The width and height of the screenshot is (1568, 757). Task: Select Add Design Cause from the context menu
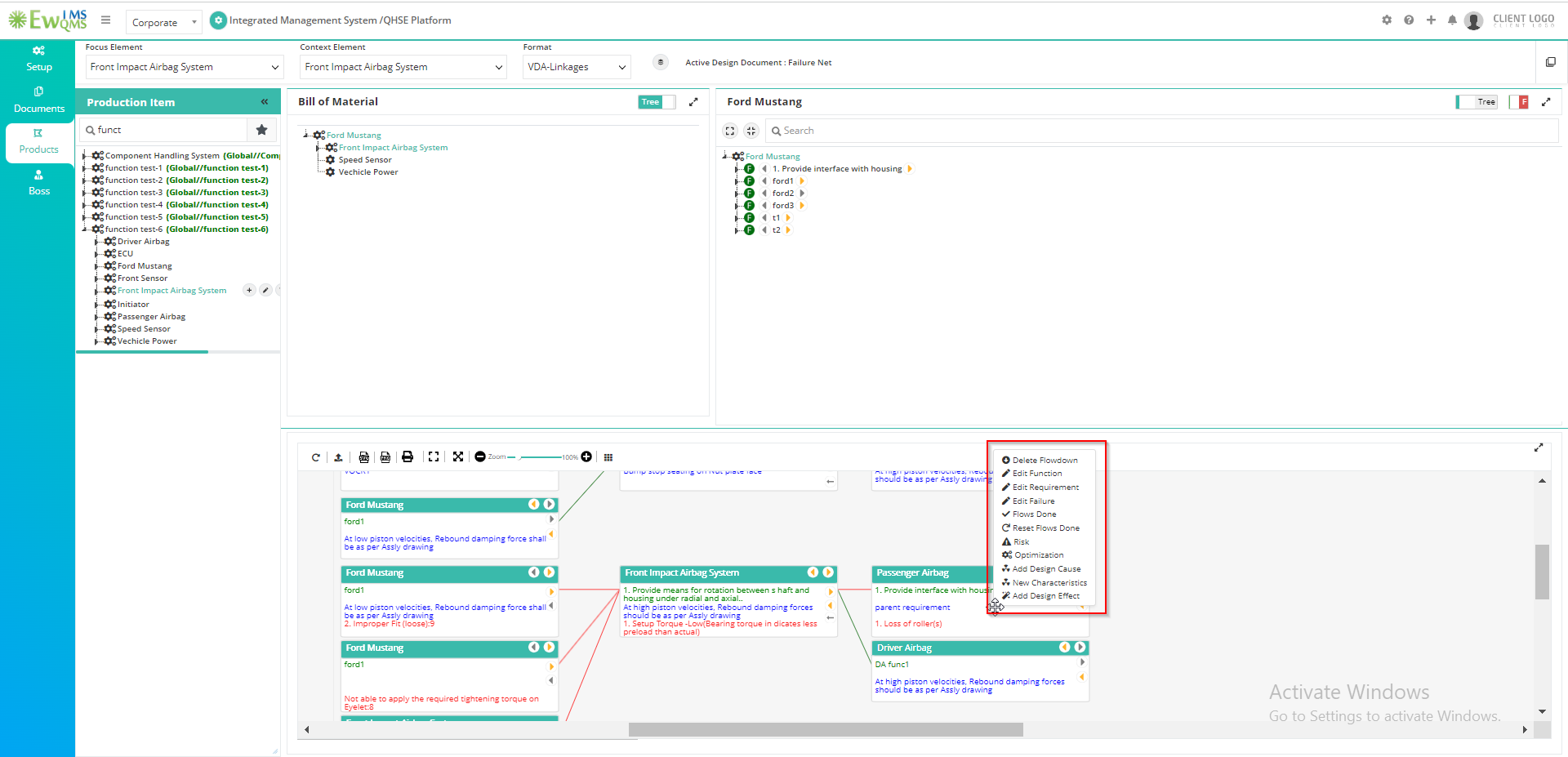click(x=1041, y=569)
